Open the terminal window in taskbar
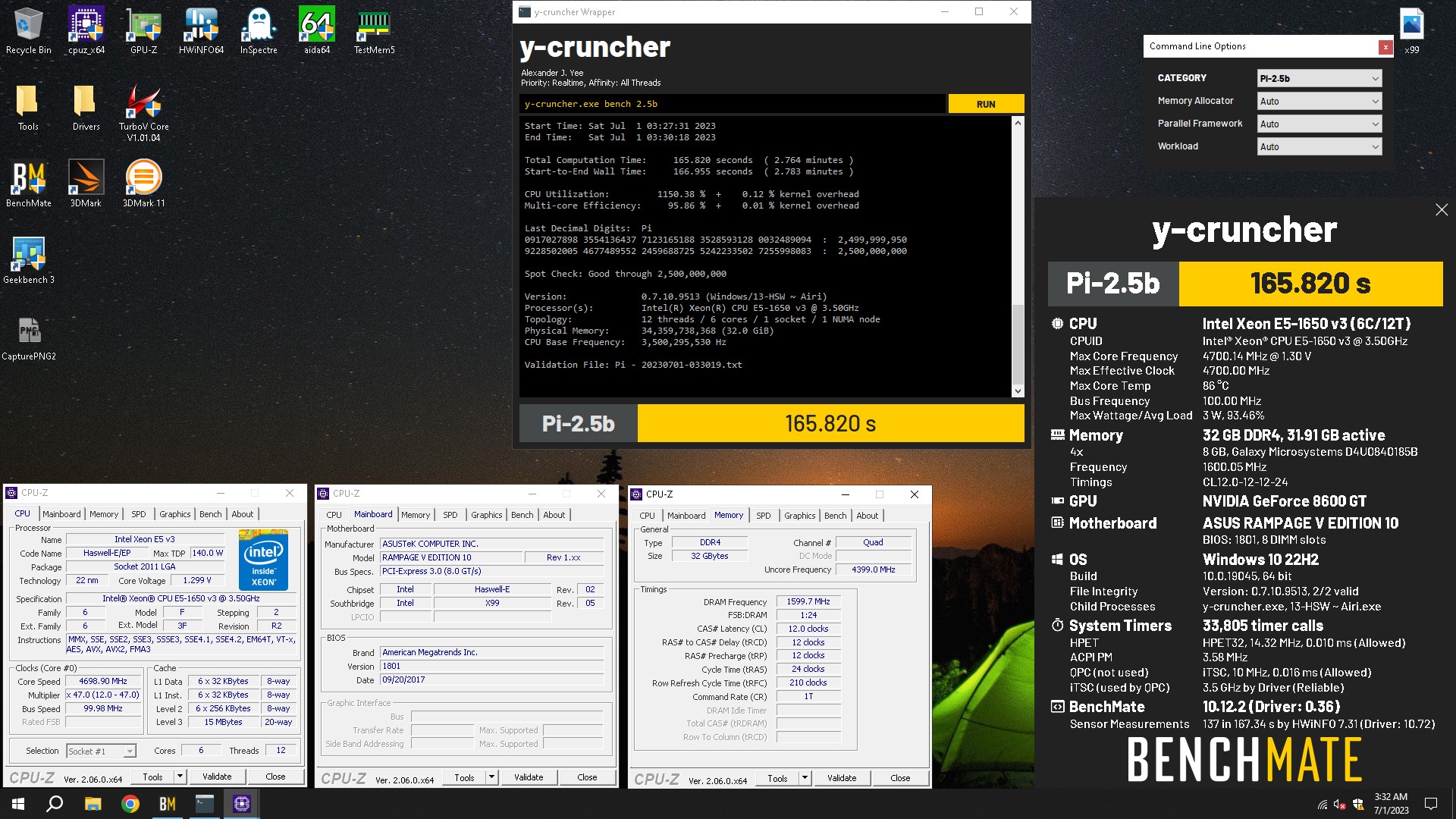This screenshot has width=1456, height=819. pyautogui.click(x=205, y=804)
